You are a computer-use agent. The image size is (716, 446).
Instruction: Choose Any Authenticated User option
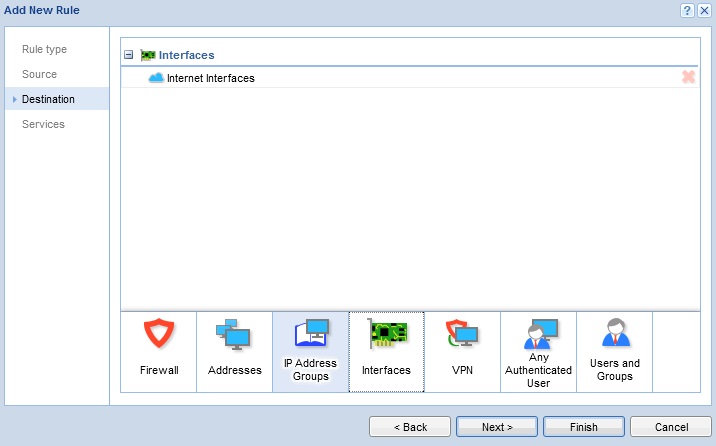click(x=538, y=350)
